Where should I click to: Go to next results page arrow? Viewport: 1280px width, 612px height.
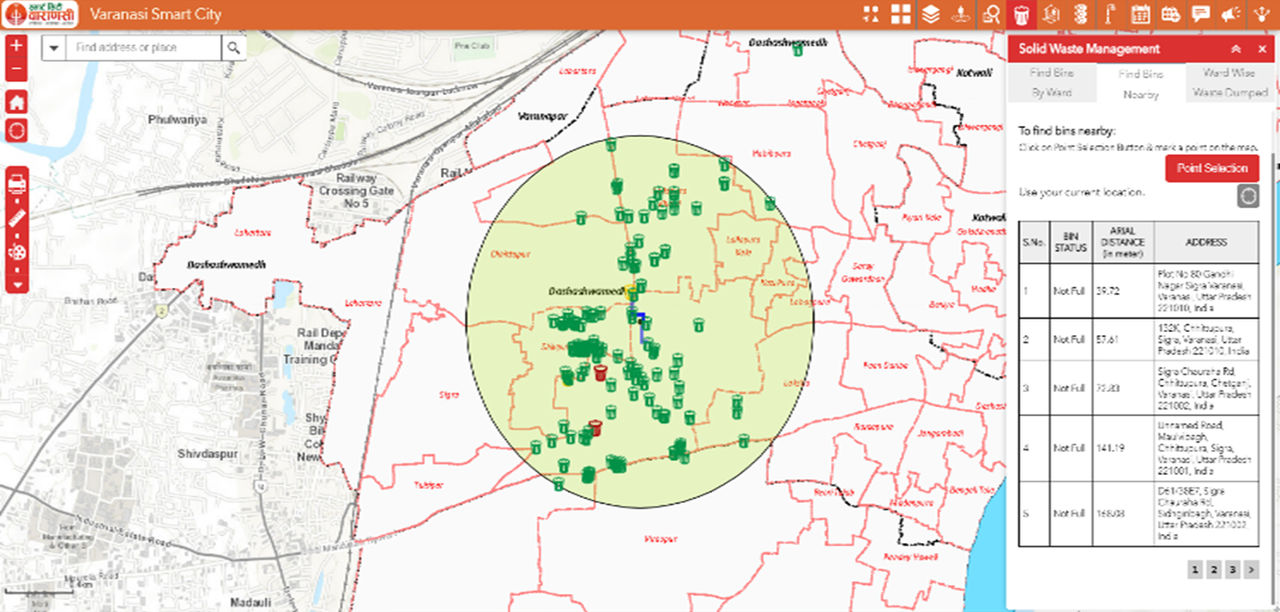1251,570
